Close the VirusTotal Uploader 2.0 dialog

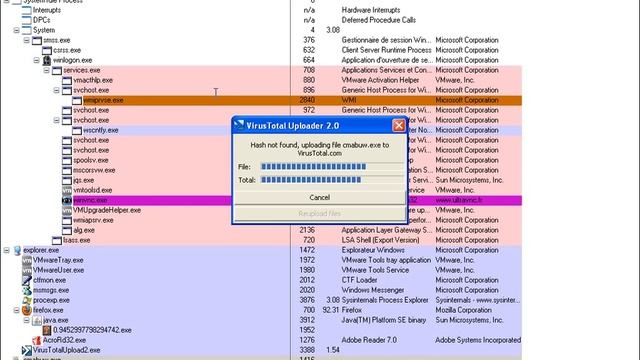[399, 126]
